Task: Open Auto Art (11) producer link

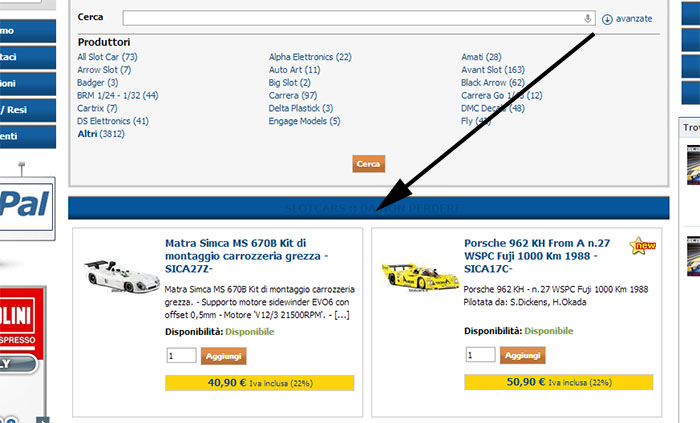Action: pos(295,70)
